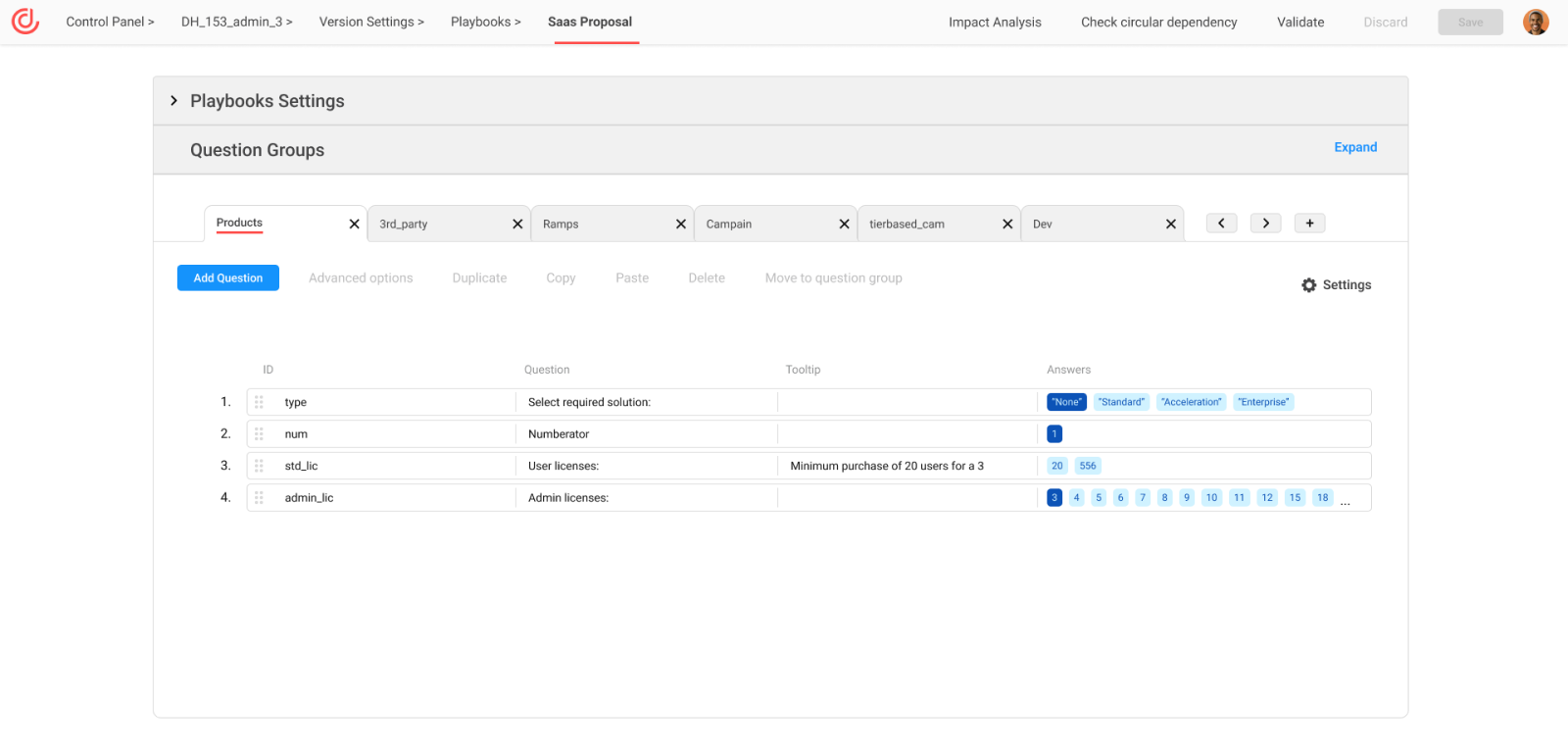Close the 3rd_party tab with its X
Image resolution: width=1568 pixels, height=753 pixels.
click(x=517, y=225)
